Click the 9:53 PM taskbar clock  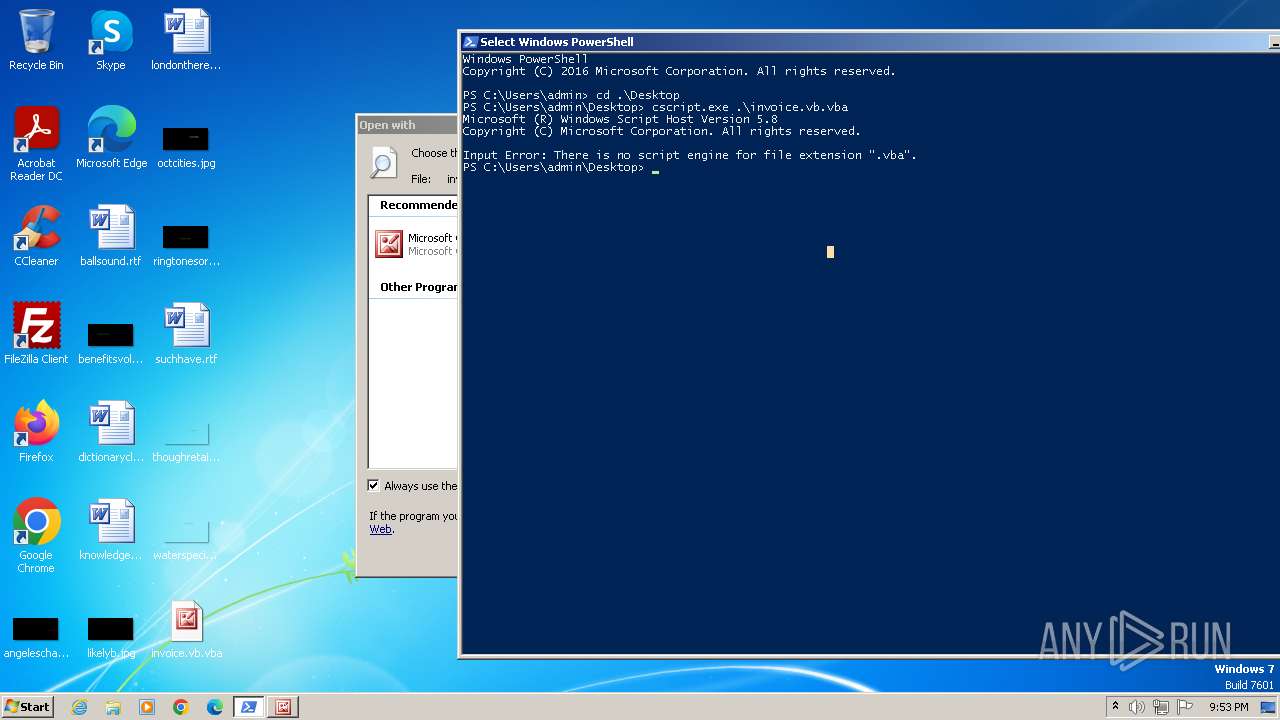point(1228,707)
